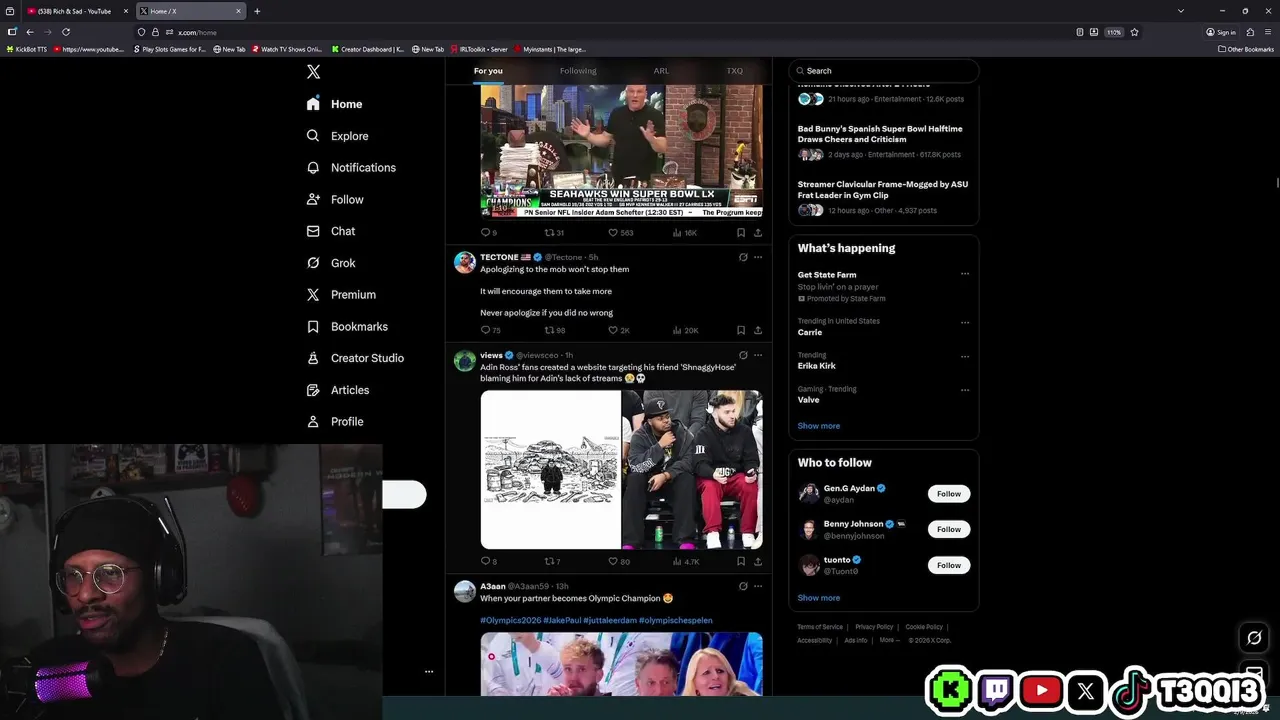
Task: Click the Profile icon in sidebar
Action: point(313,422)
